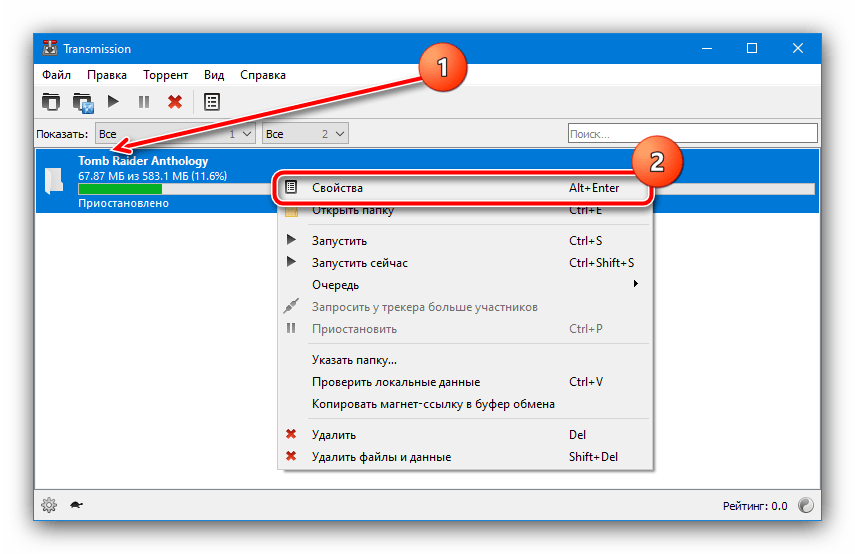The height and width of the screenshot is (554, 855).
Task: Toggle turtle speed-limit mode
Action: 76,505
